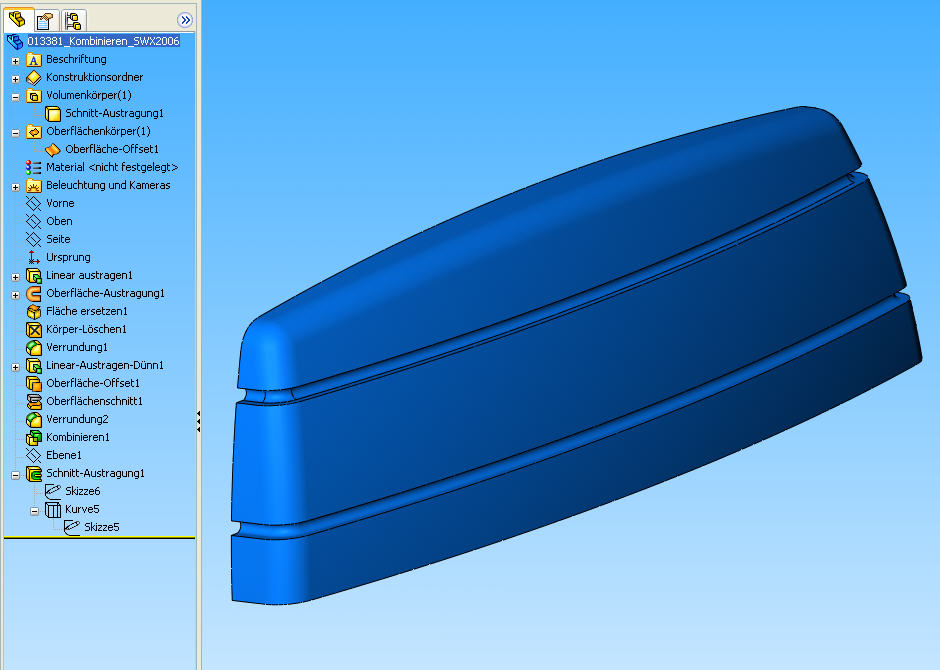940x670 pixels.
Task: Select the Ursprung label
Action: click(x=68, y=257)
